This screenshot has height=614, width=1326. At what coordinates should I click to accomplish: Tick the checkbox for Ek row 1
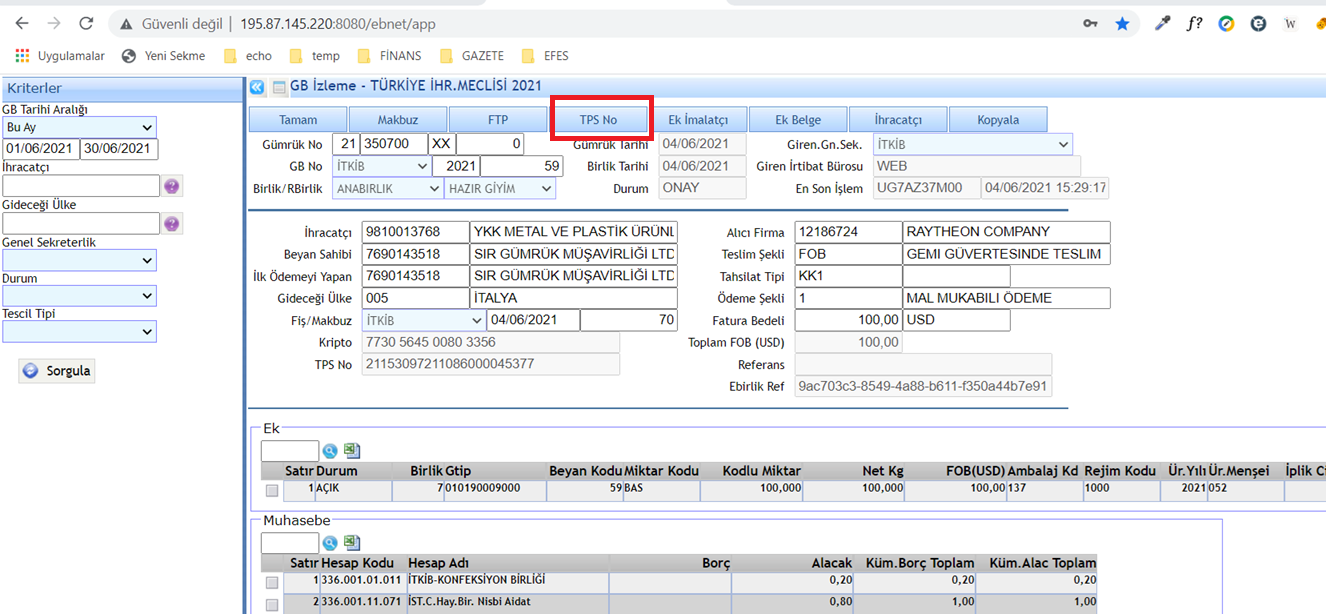coord(272,491)
